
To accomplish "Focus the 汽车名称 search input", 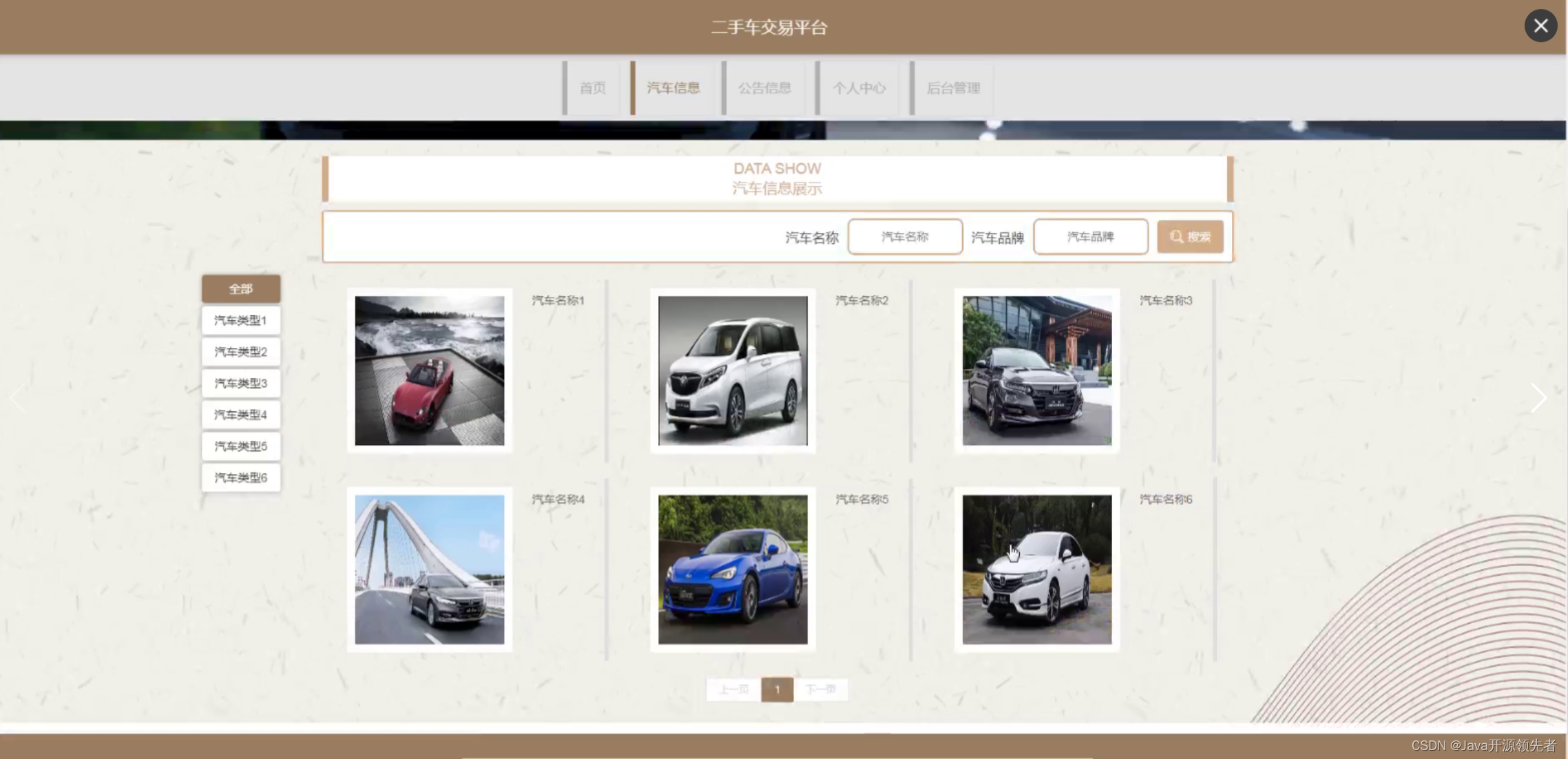I will 905,237.
